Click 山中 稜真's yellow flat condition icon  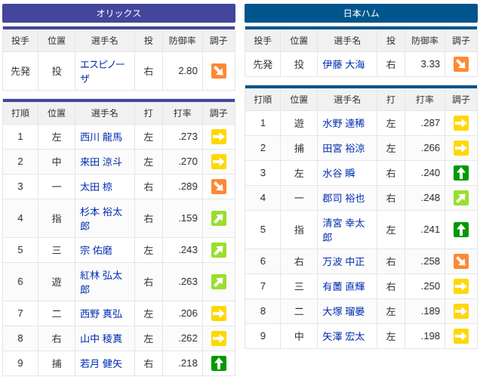[x=219, y=338]
